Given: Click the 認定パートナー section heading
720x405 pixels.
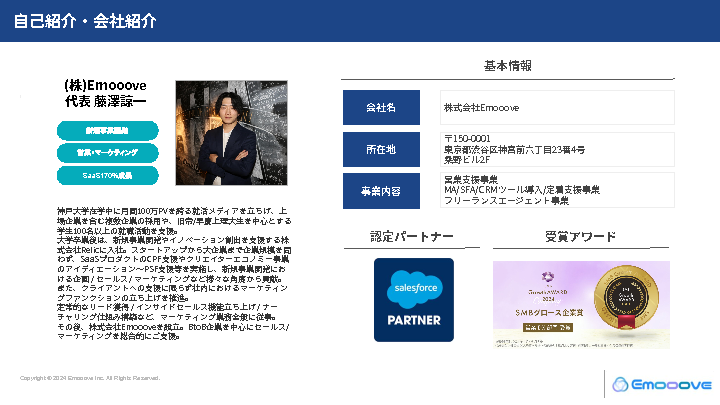Looking at the screenshot, I should [413, 237].
